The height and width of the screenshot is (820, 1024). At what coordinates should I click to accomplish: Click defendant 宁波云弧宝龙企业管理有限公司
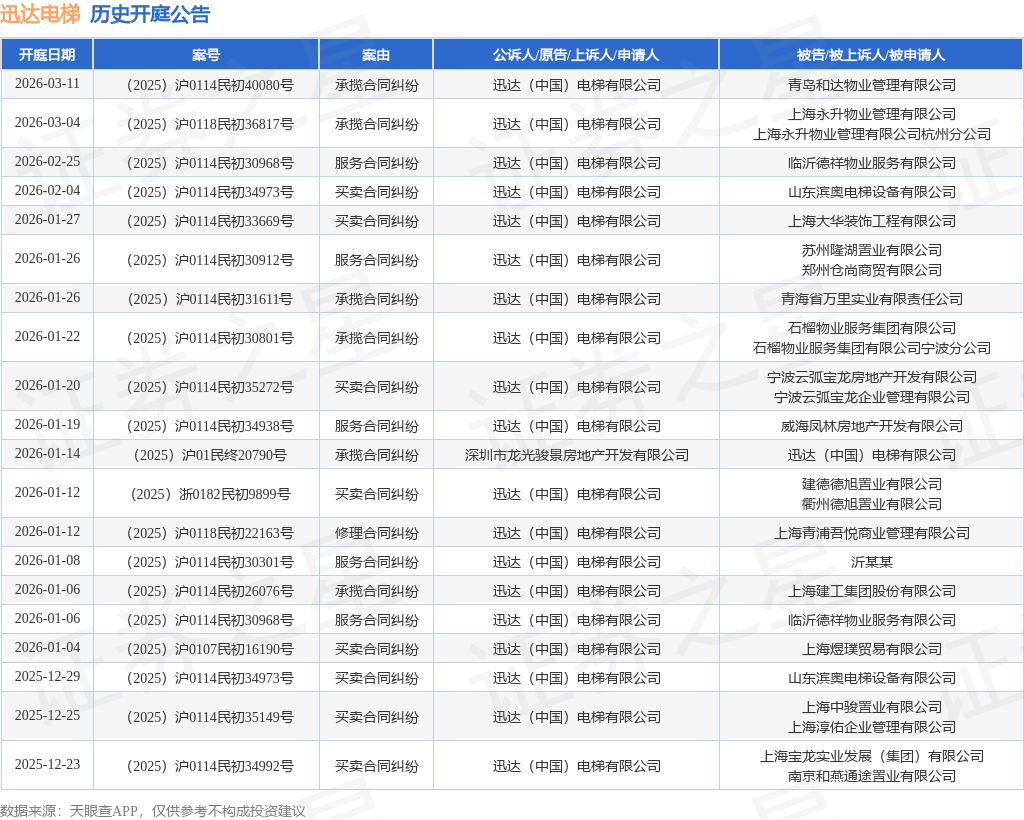tap(872, 397)
